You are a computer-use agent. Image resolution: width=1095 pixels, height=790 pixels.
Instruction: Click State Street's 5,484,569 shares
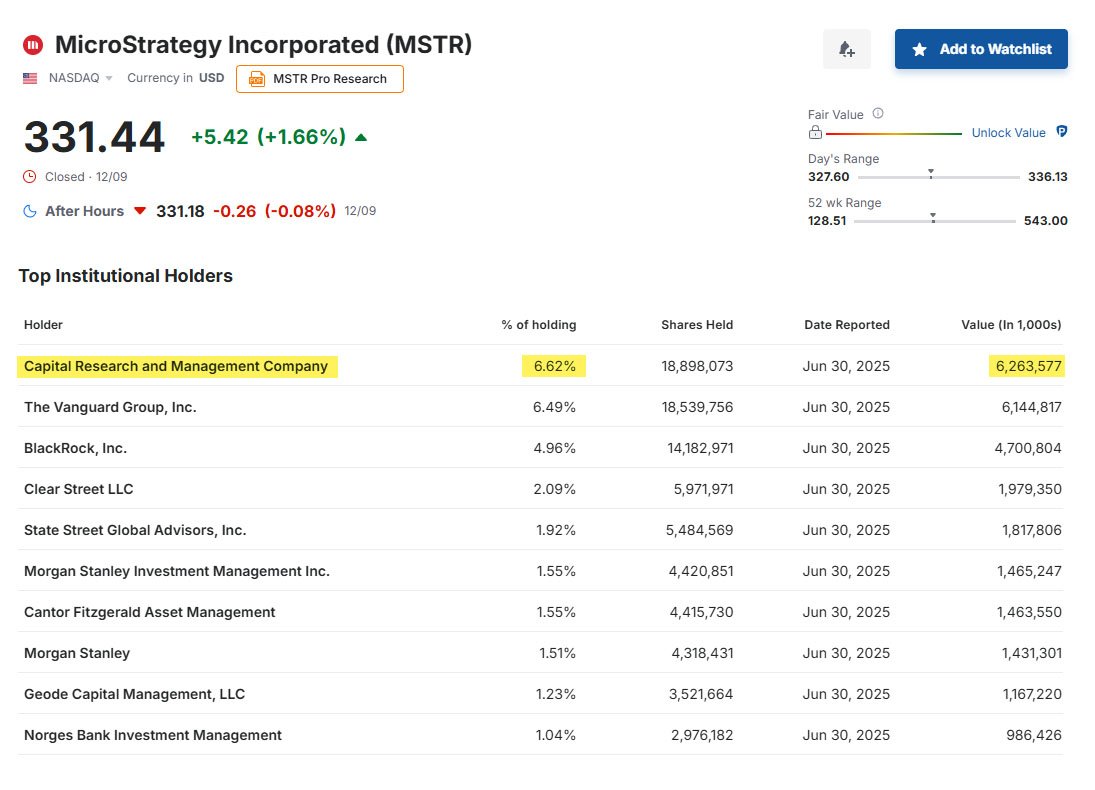699,530
